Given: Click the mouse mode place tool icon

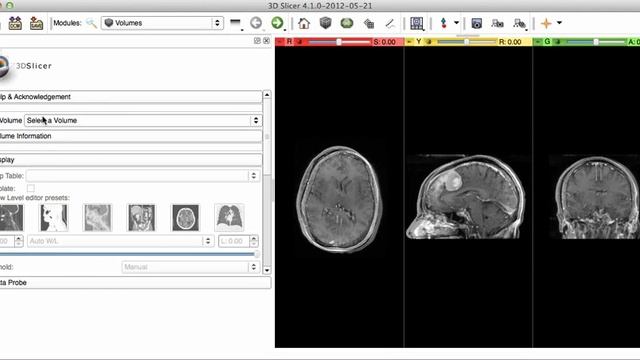Looking at the screenshot, I should coord(444,23).
